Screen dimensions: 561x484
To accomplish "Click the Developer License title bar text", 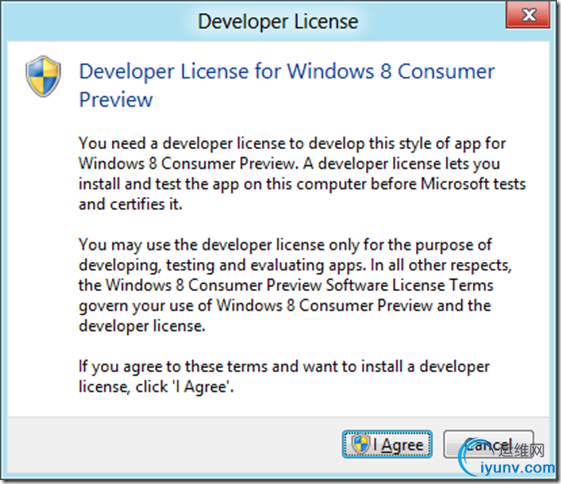I will point(278,21).
